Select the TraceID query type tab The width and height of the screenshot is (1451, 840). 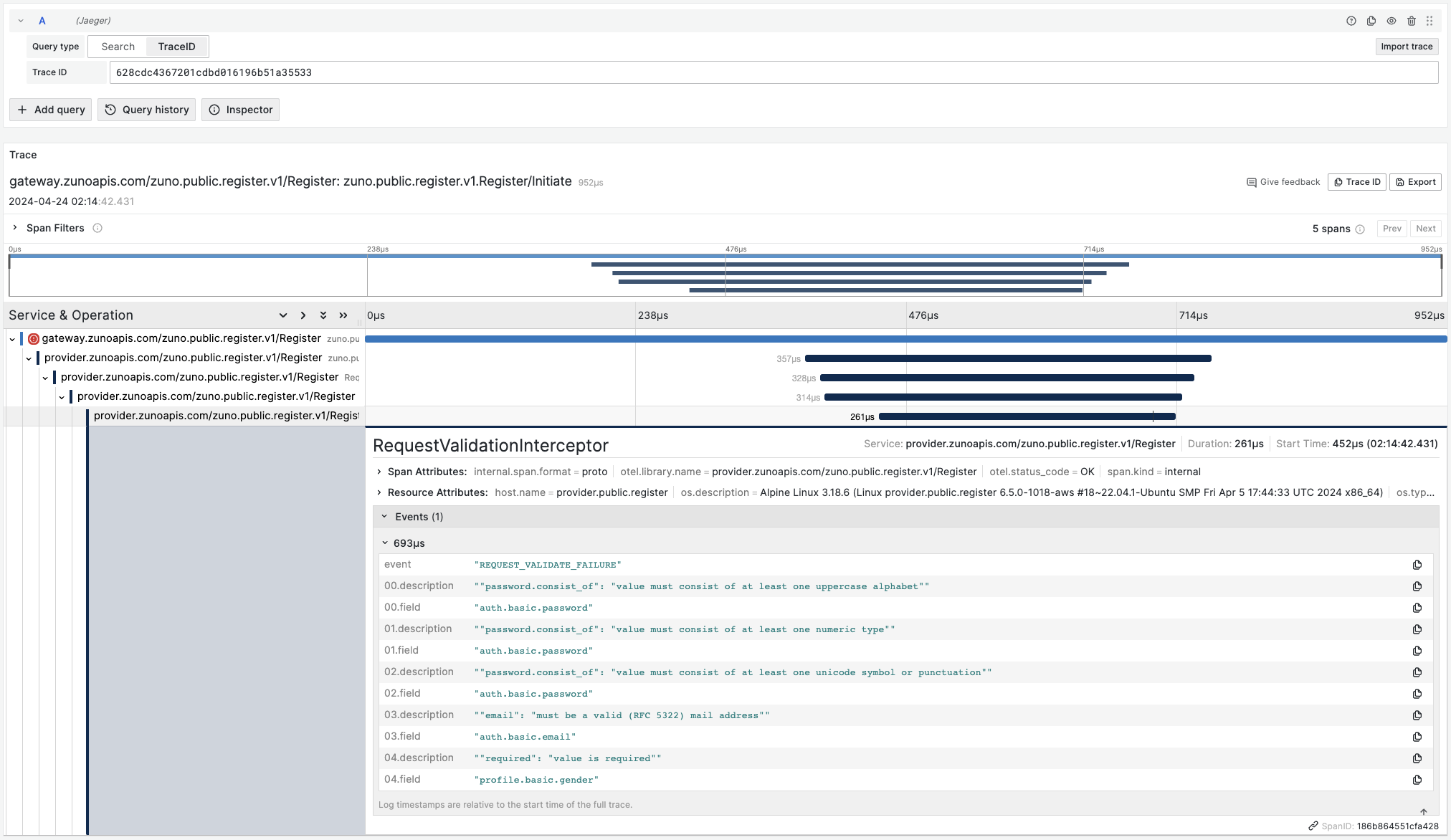tap(177, 46)
